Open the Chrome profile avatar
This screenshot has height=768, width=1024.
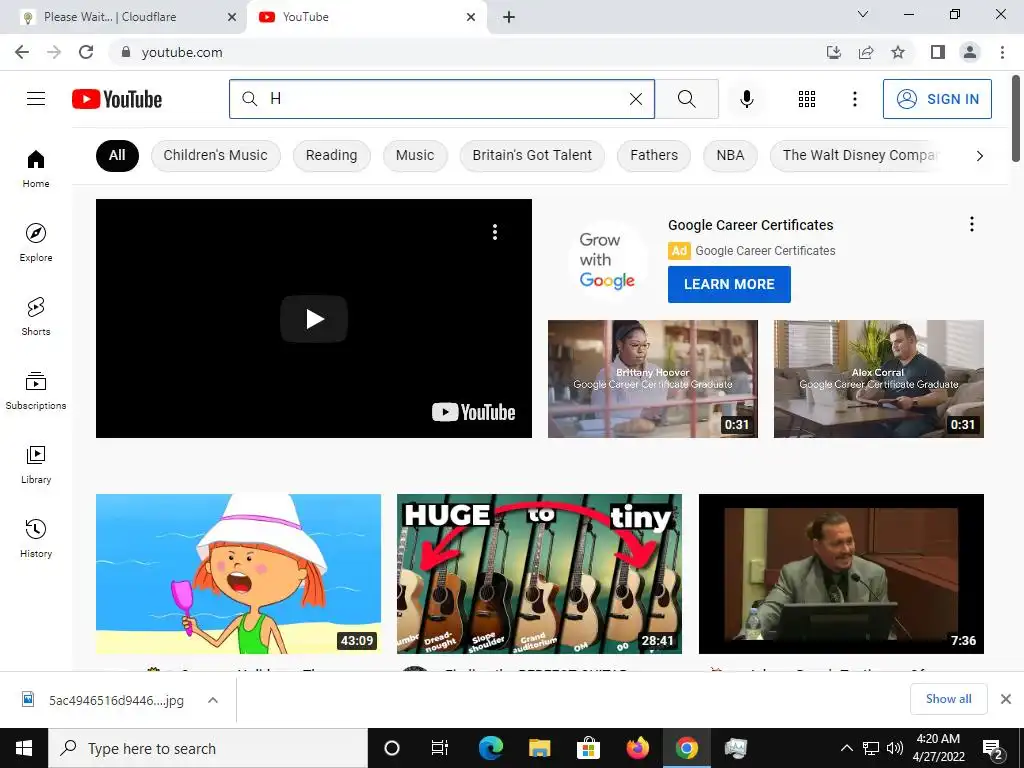point(970,52)
